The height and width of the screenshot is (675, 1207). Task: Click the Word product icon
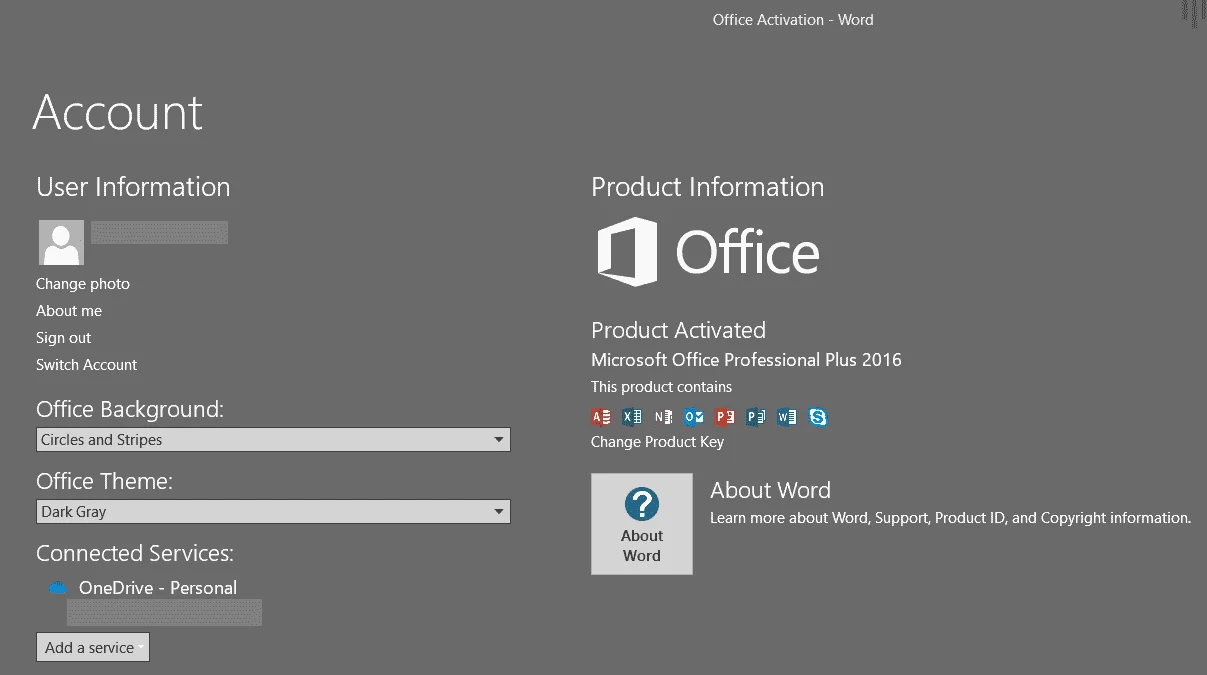click(x=787, y=417)
